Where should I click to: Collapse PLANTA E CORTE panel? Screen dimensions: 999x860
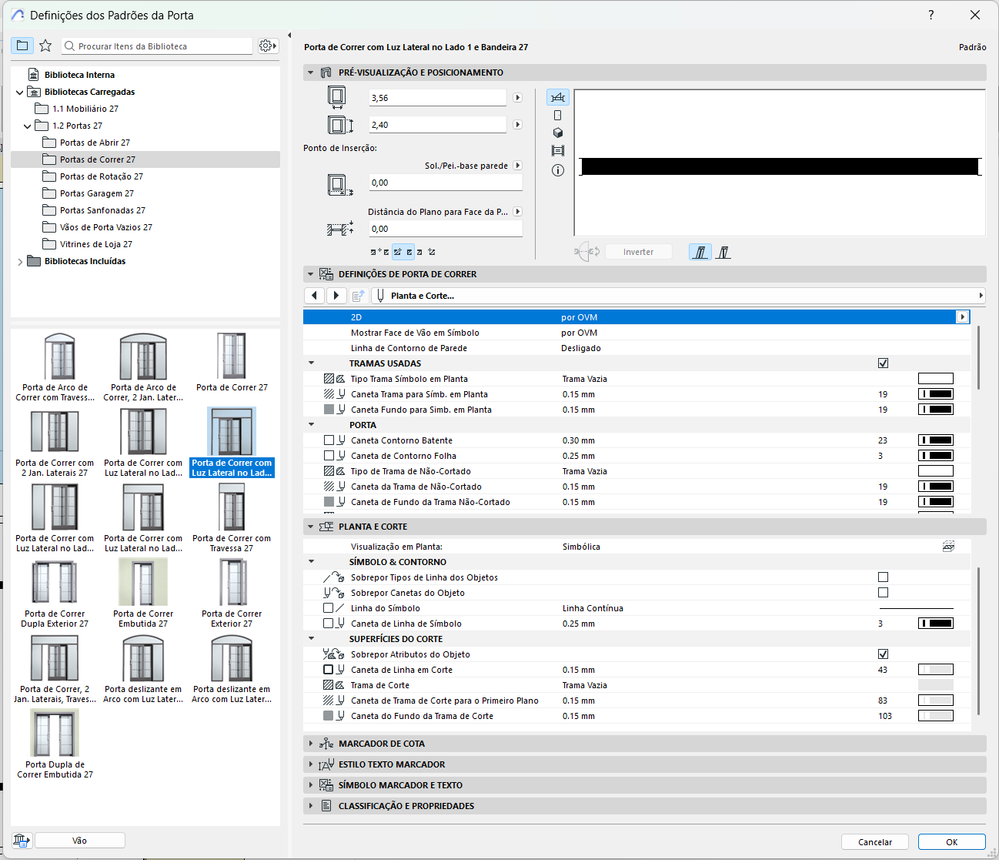(x=311, y=527)
